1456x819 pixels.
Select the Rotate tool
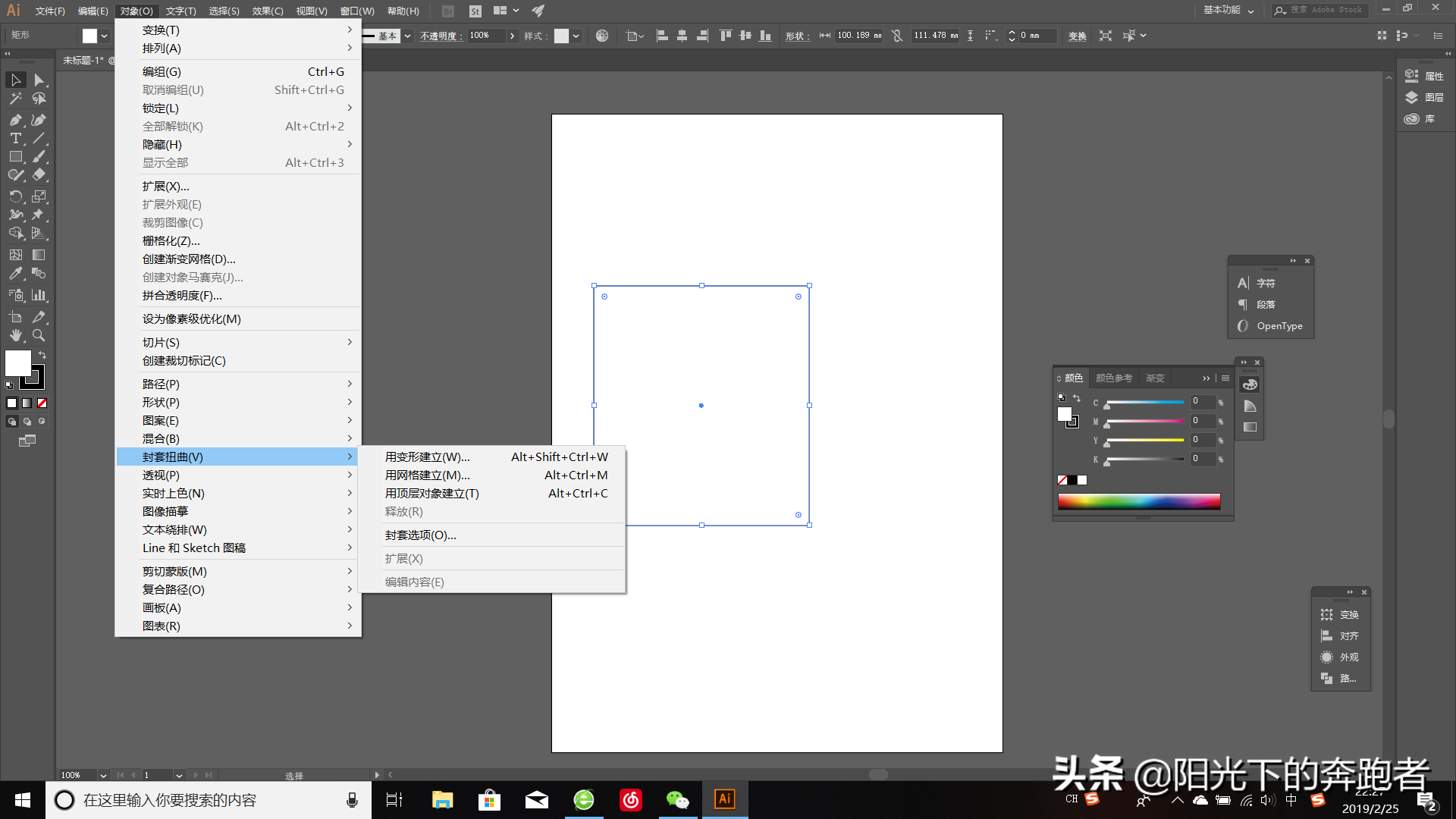[x=16, y=196]
